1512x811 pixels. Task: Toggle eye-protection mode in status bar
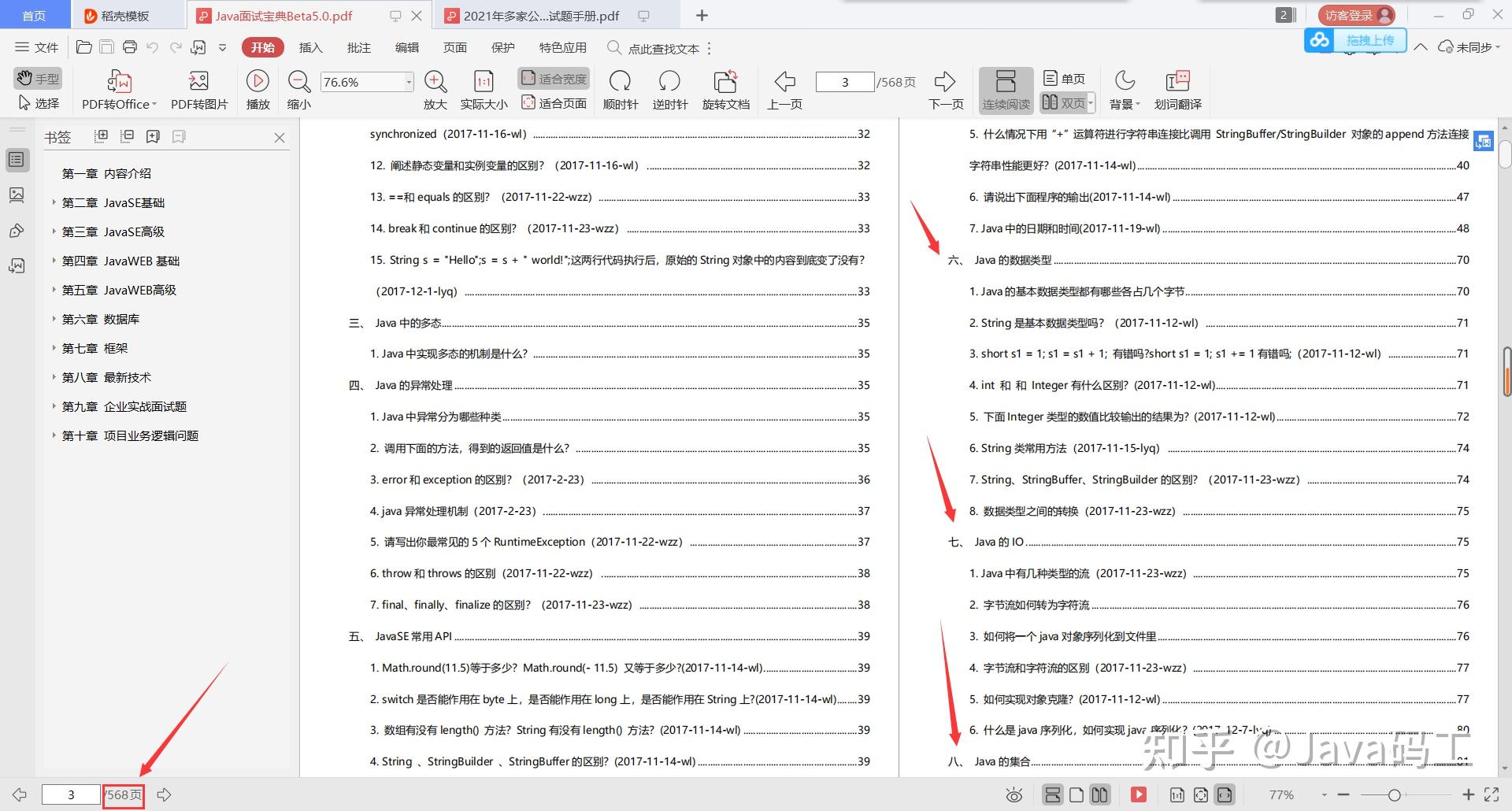[x=1014, y=794]
